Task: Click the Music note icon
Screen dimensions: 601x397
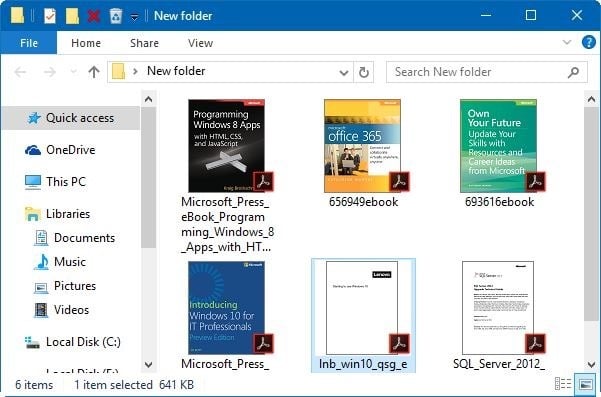Action: (x=41, y=262)
